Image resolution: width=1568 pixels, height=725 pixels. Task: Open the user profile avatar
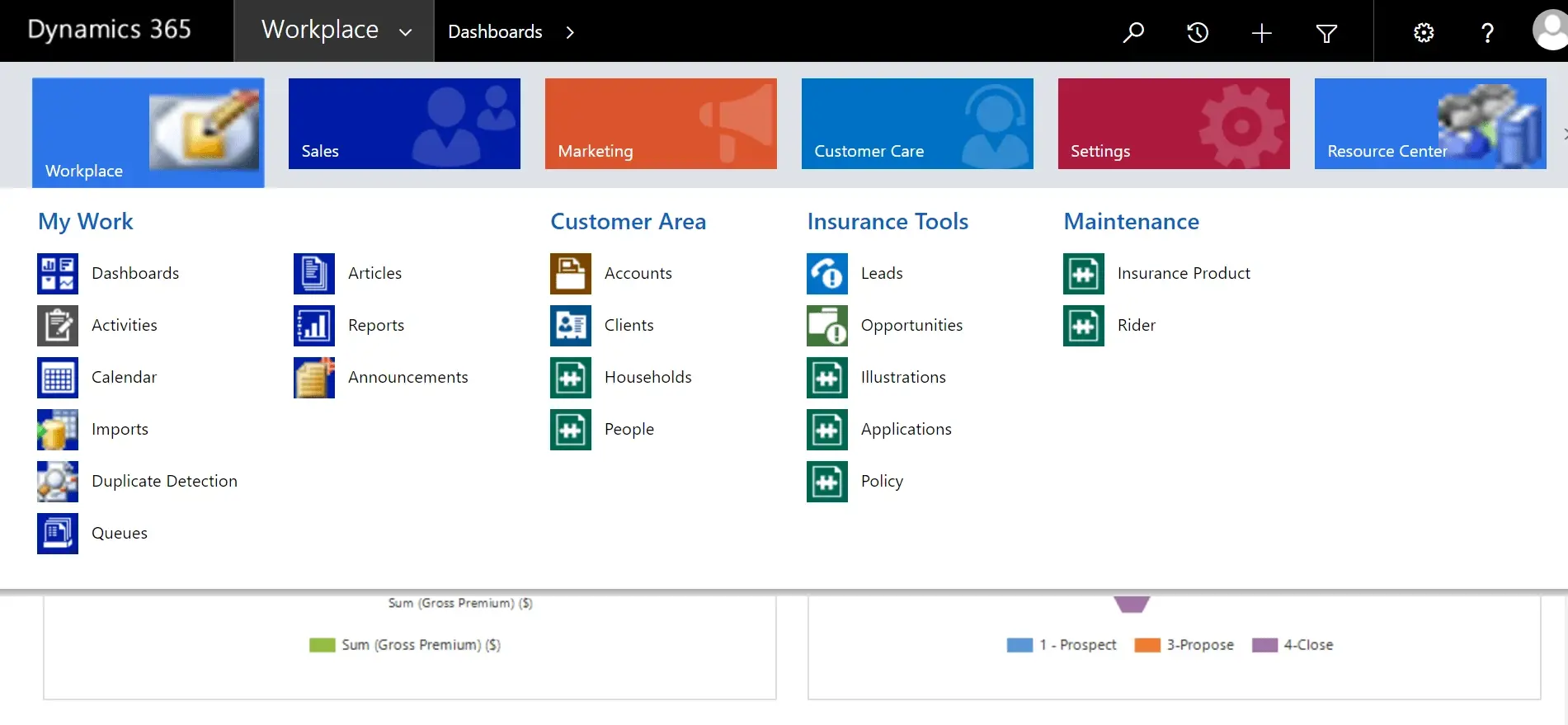tap(1550, 31)
